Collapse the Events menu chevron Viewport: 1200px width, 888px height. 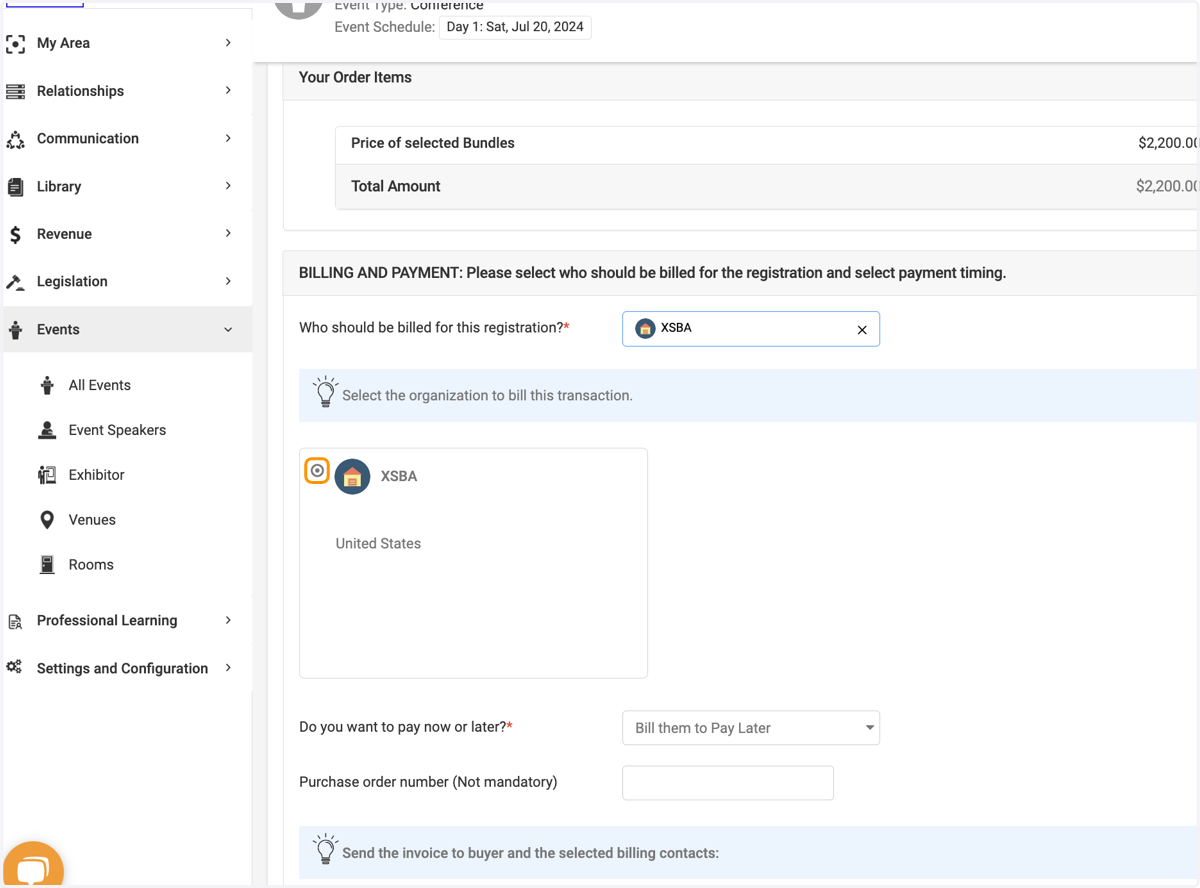(228, 330)
